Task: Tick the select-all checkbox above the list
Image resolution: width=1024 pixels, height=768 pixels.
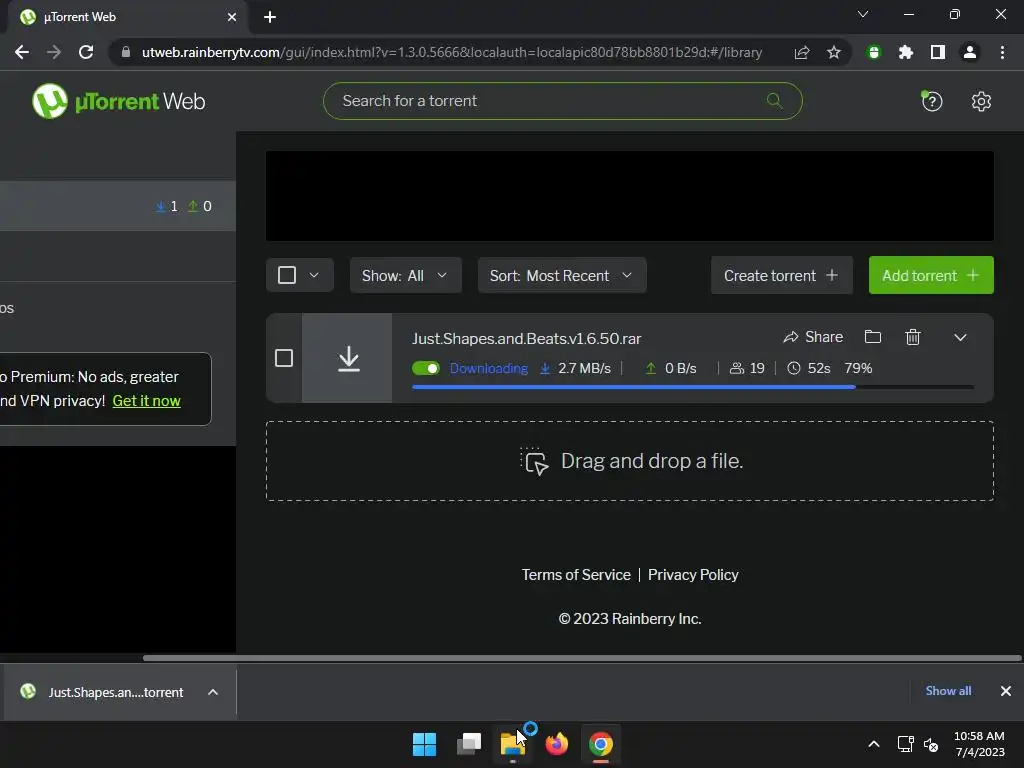Action: click(287, 275)
